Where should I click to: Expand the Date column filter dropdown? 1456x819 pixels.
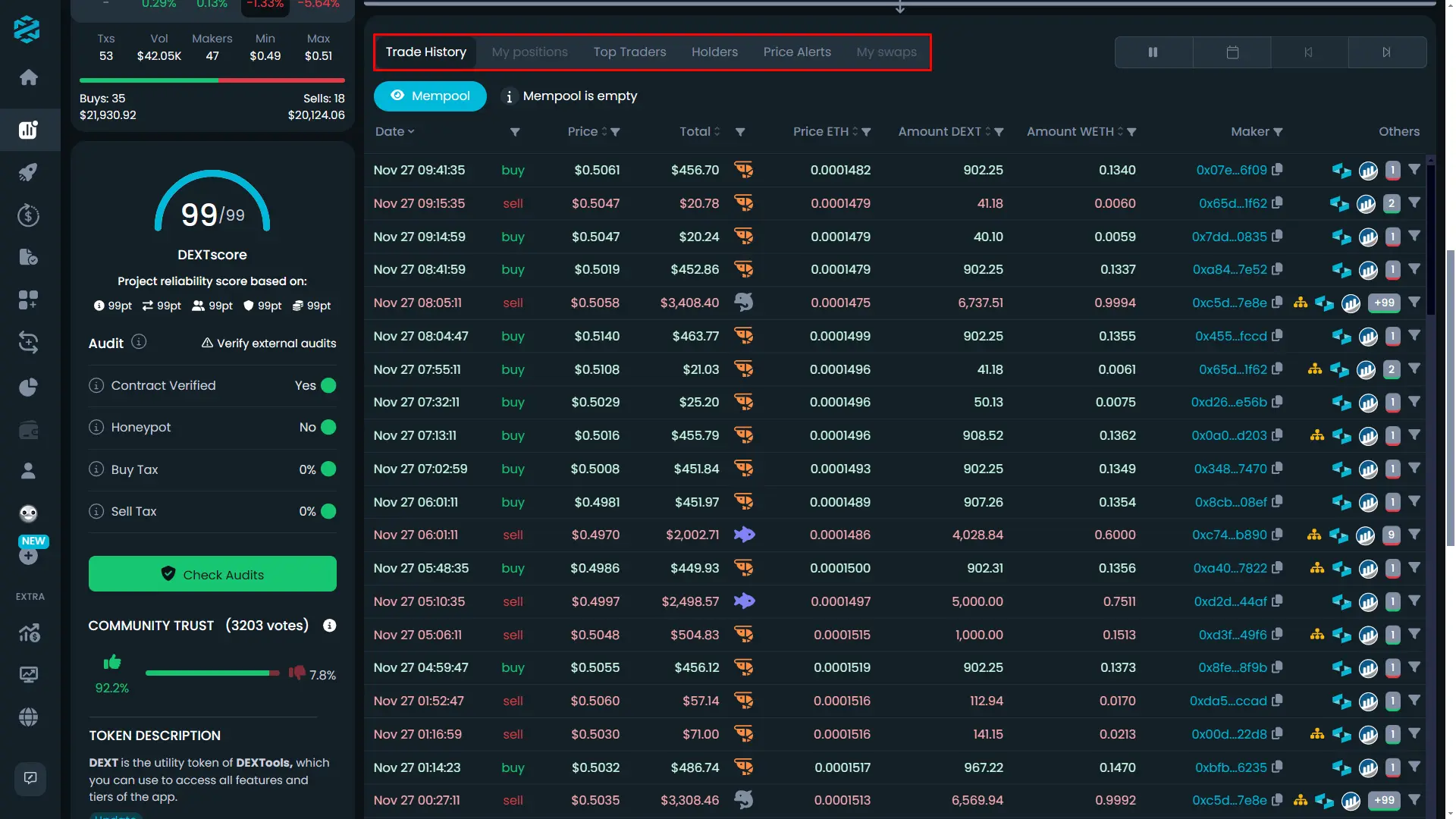(514, 131)
